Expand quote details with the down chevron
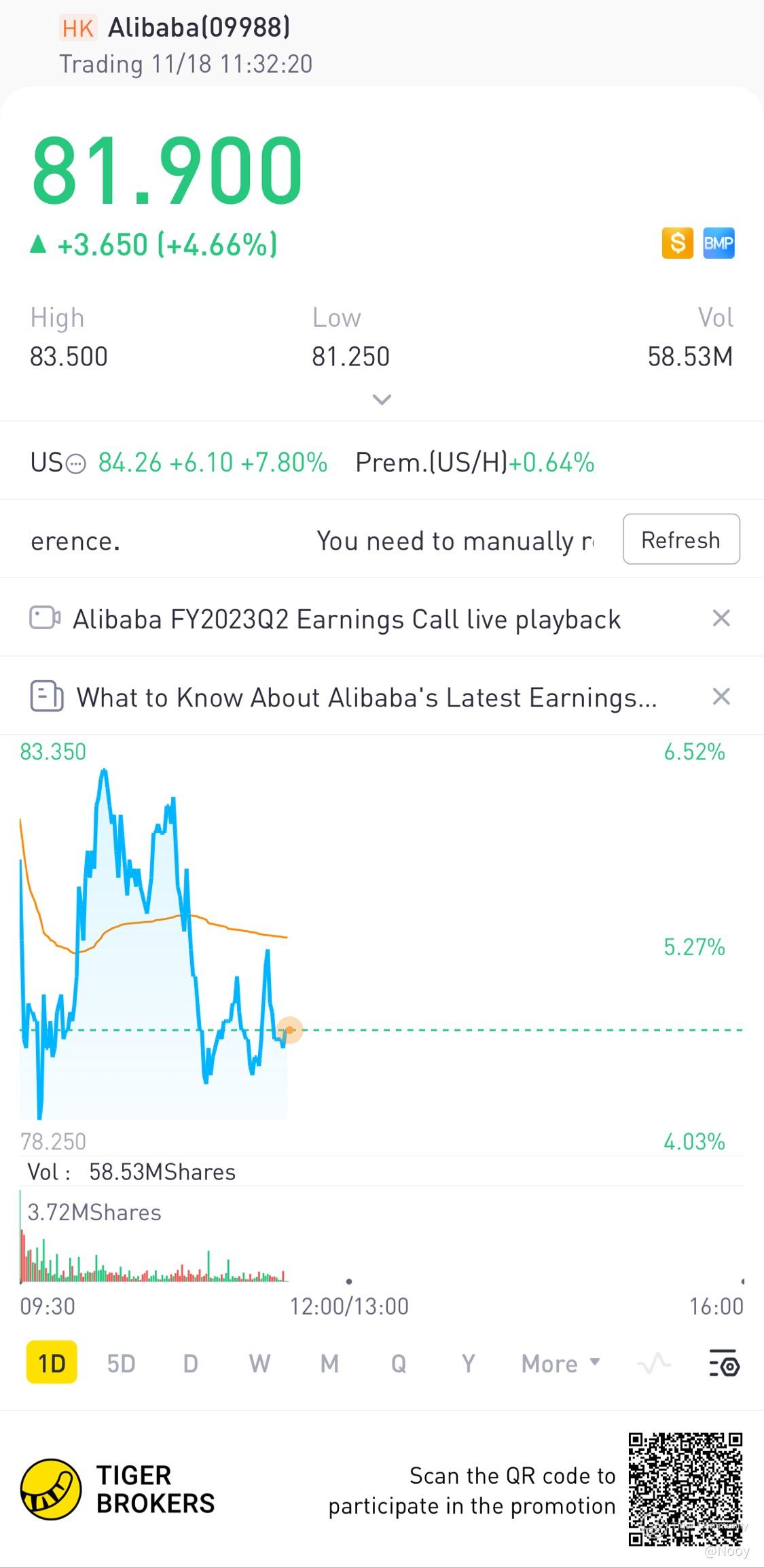Screen dimensions: 764x1568 tap(382, 399)
